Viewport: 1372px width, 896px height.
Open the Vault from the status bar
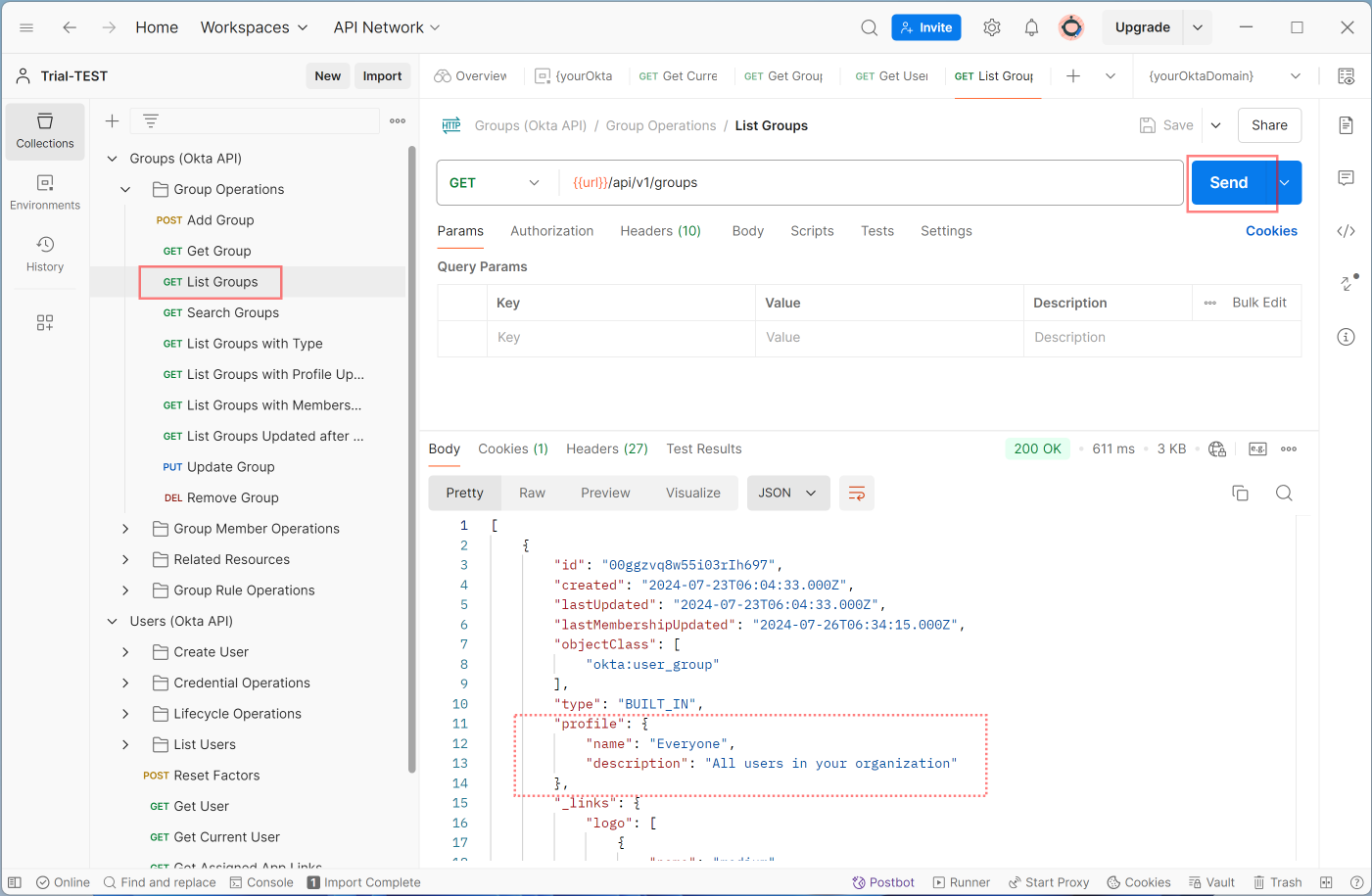tap(1211, 881)
